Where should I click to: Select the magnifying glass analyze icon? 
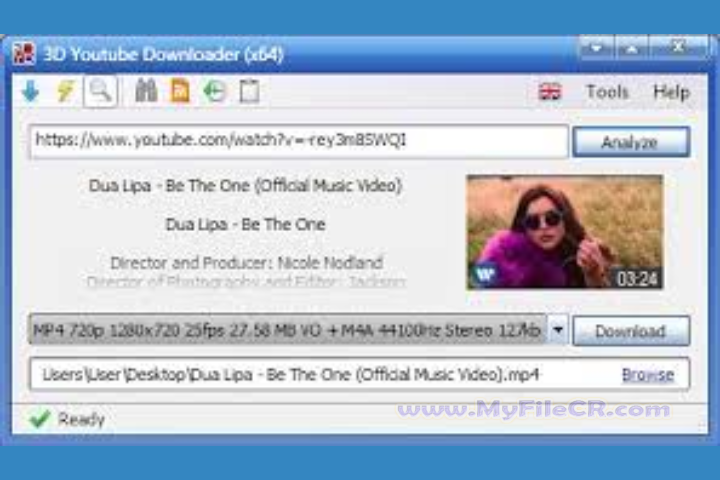click(x=101, y=91)
